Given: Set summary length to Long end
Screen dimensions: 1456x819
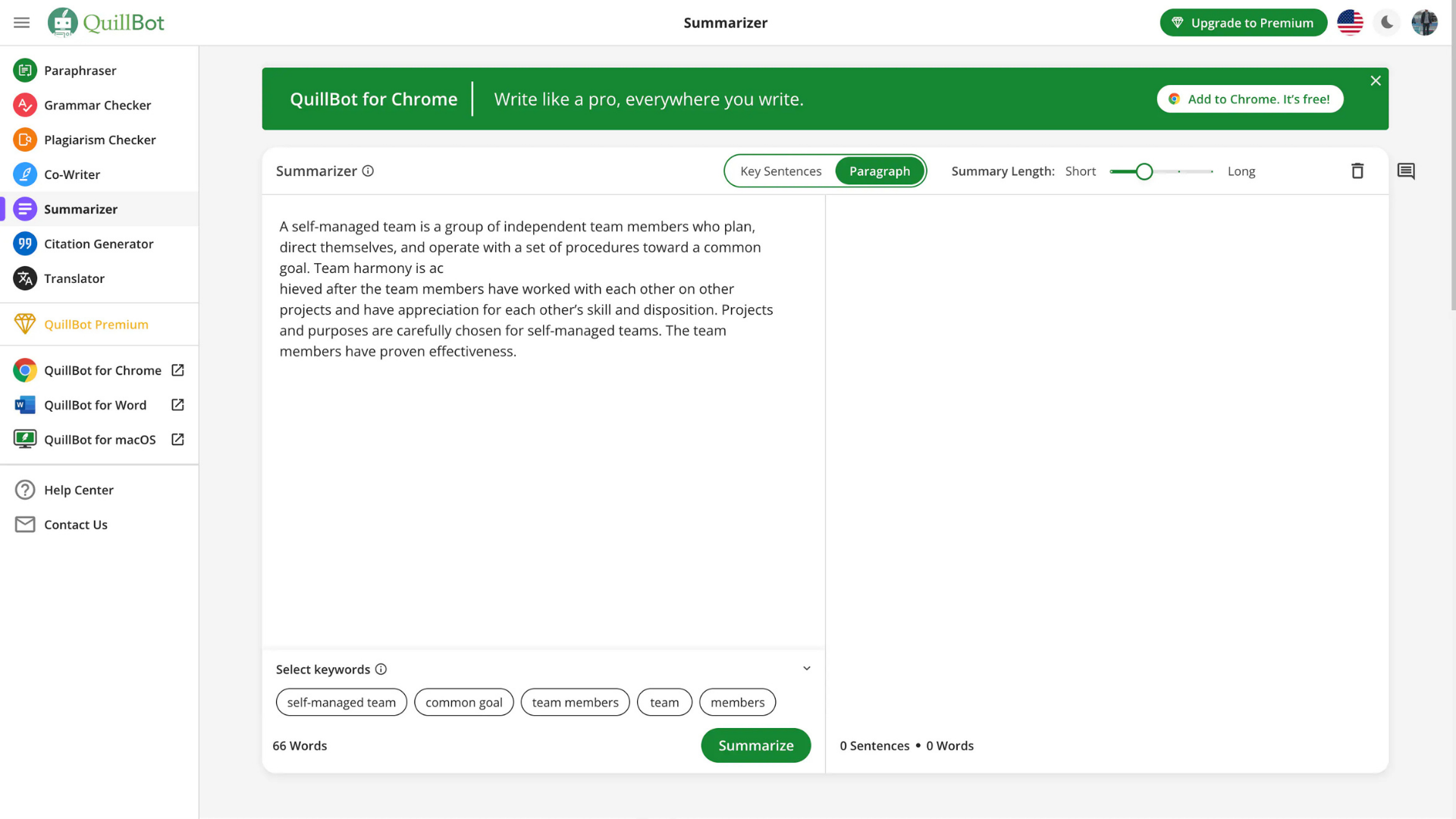Looking at the screenshot, I should tap(1212, 171).
